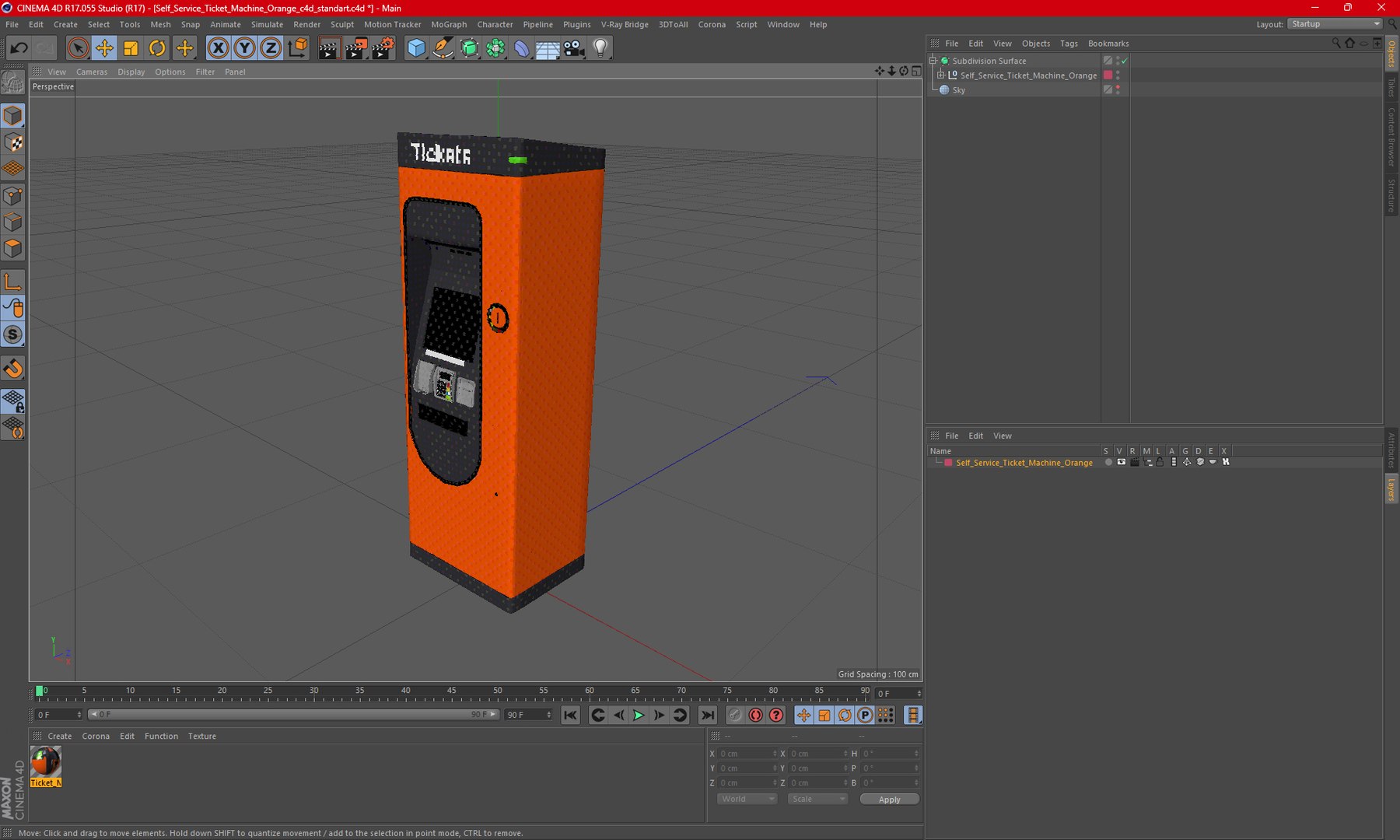Add a Cube primitive object
The image size is (1400, 840).
[x=416, y=48]
